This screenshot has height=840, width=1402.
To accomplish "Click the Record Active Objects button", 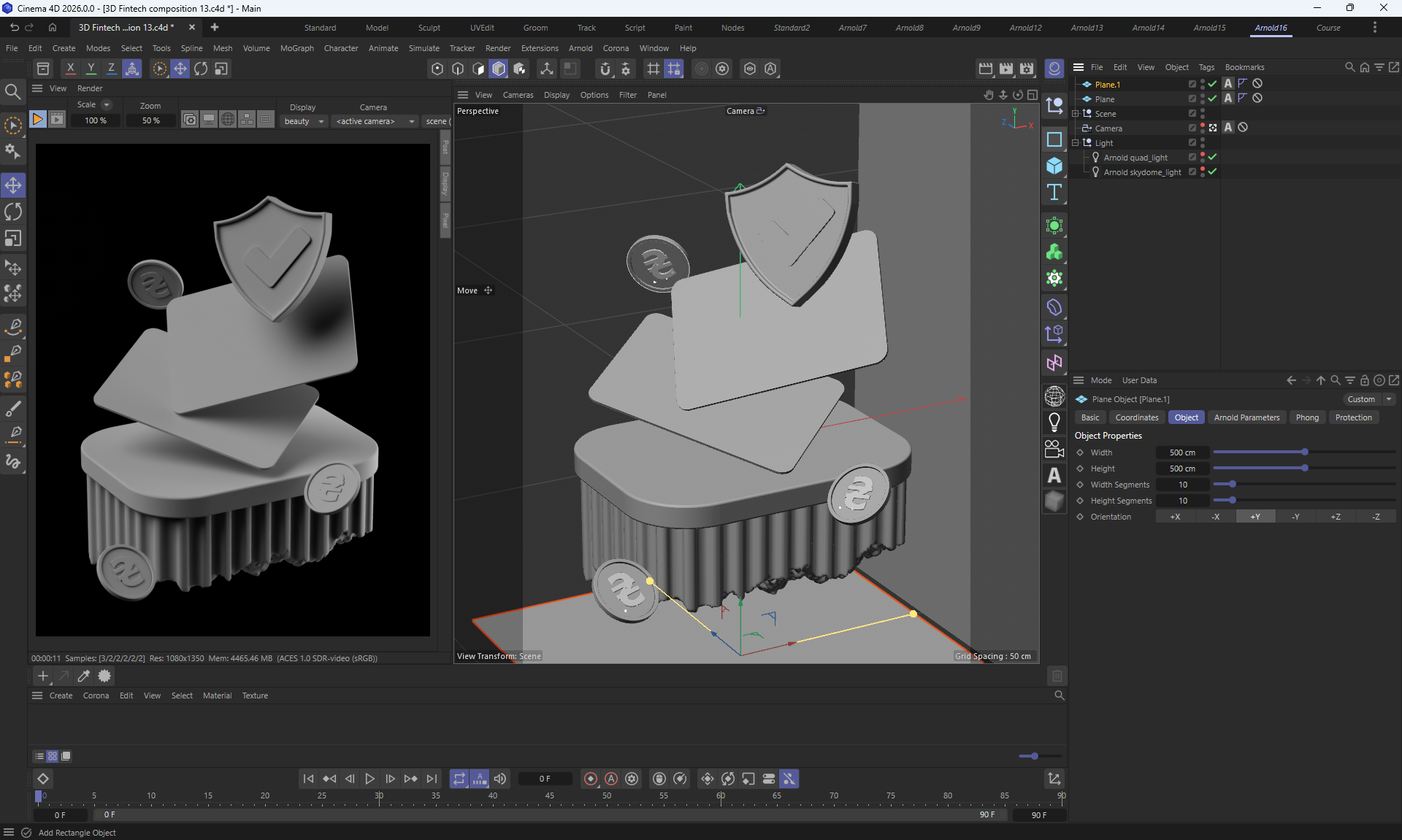I will (591, 779).
